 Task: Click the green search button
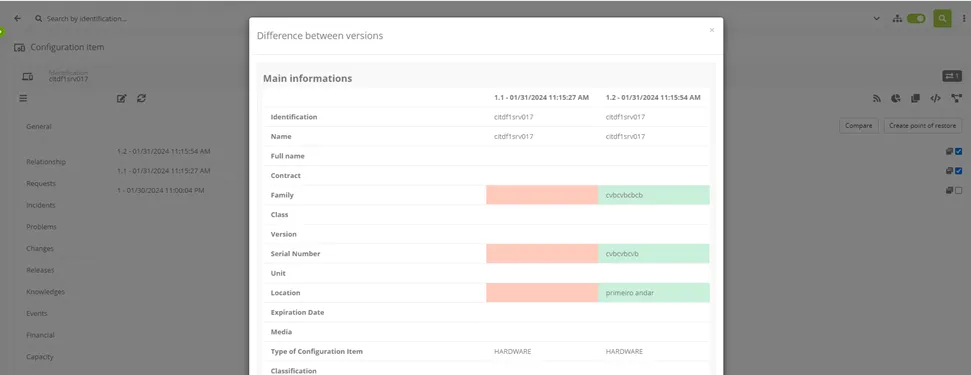tap(942, 19)
